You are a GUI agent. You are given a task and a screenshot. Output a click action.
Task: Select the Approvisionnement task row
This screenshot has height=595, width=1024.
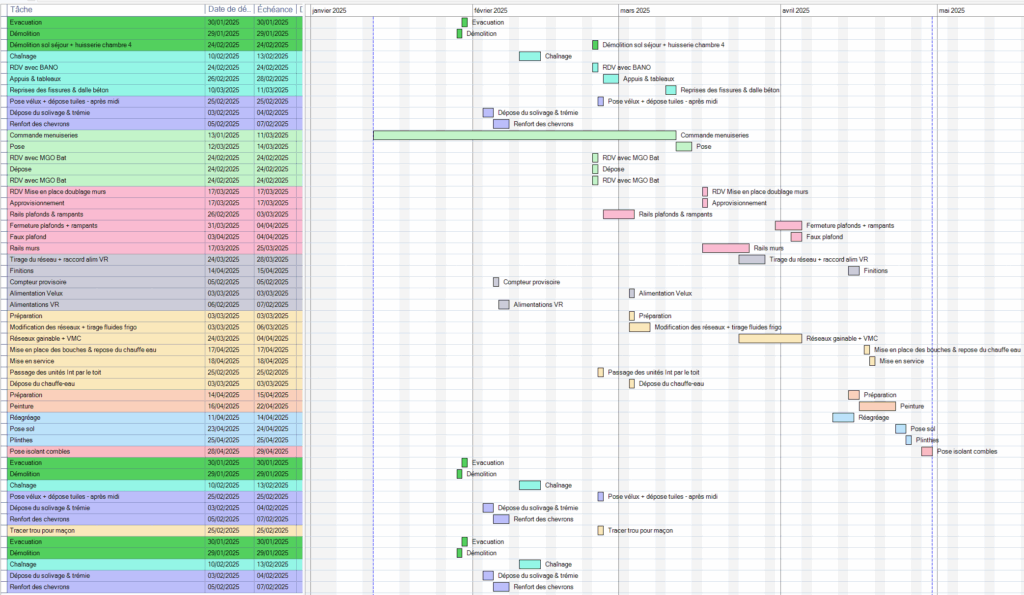tap(155, 203)
